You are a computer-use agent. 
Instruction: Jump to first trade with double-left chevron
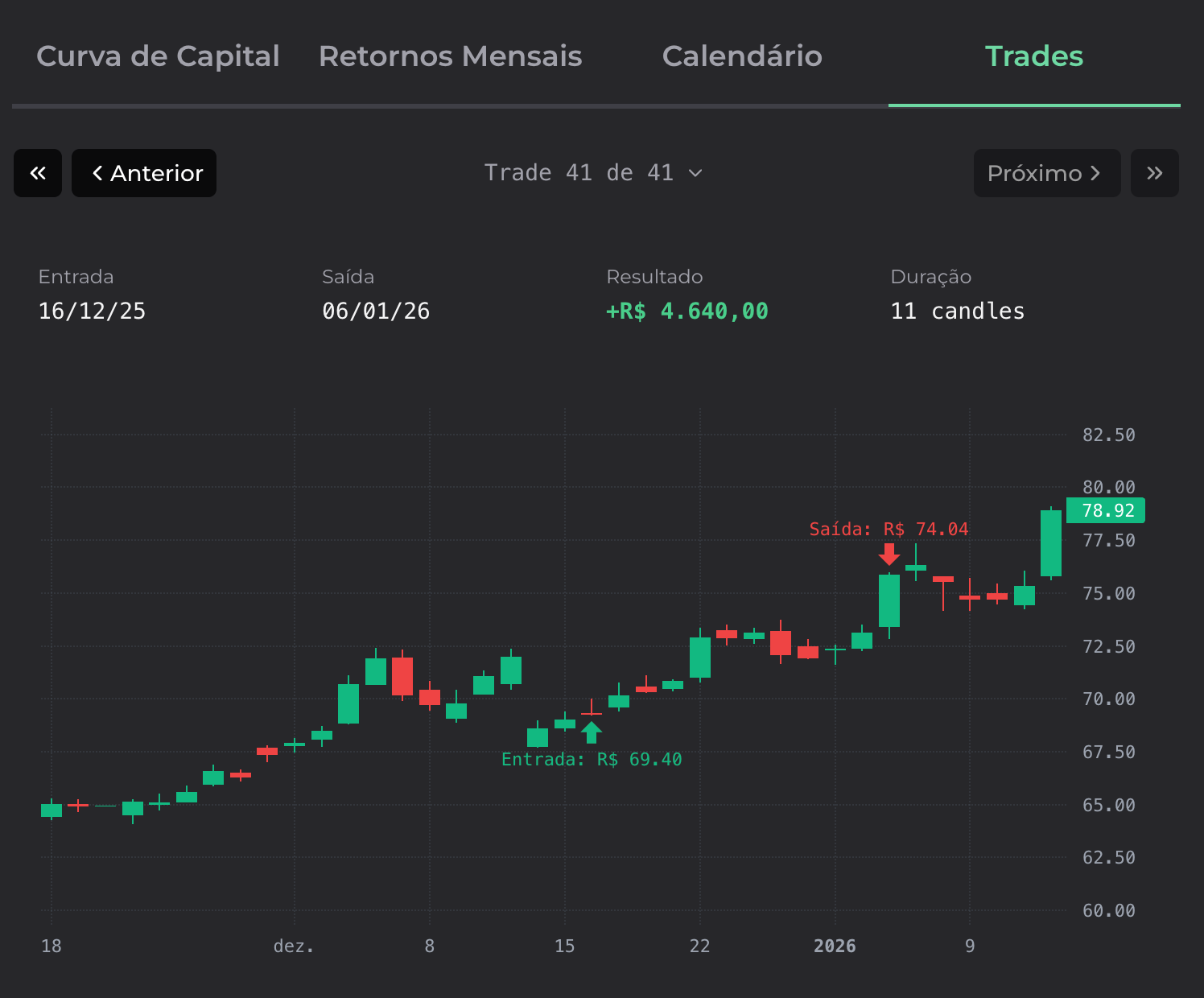tap(38, 173)
